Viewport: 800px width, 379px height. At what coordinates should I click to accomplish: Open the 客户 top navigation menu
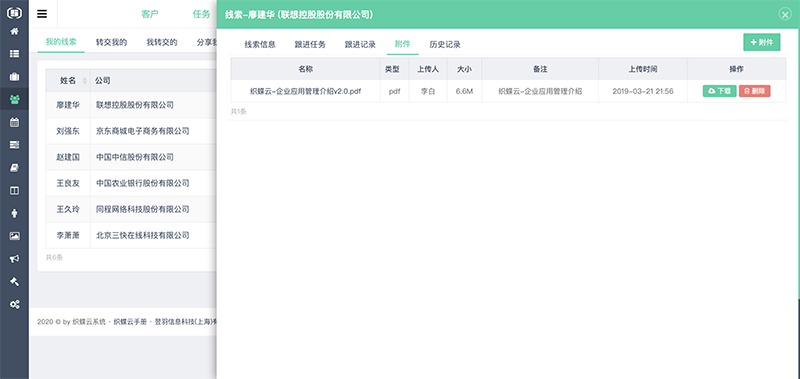coord(149,14)
